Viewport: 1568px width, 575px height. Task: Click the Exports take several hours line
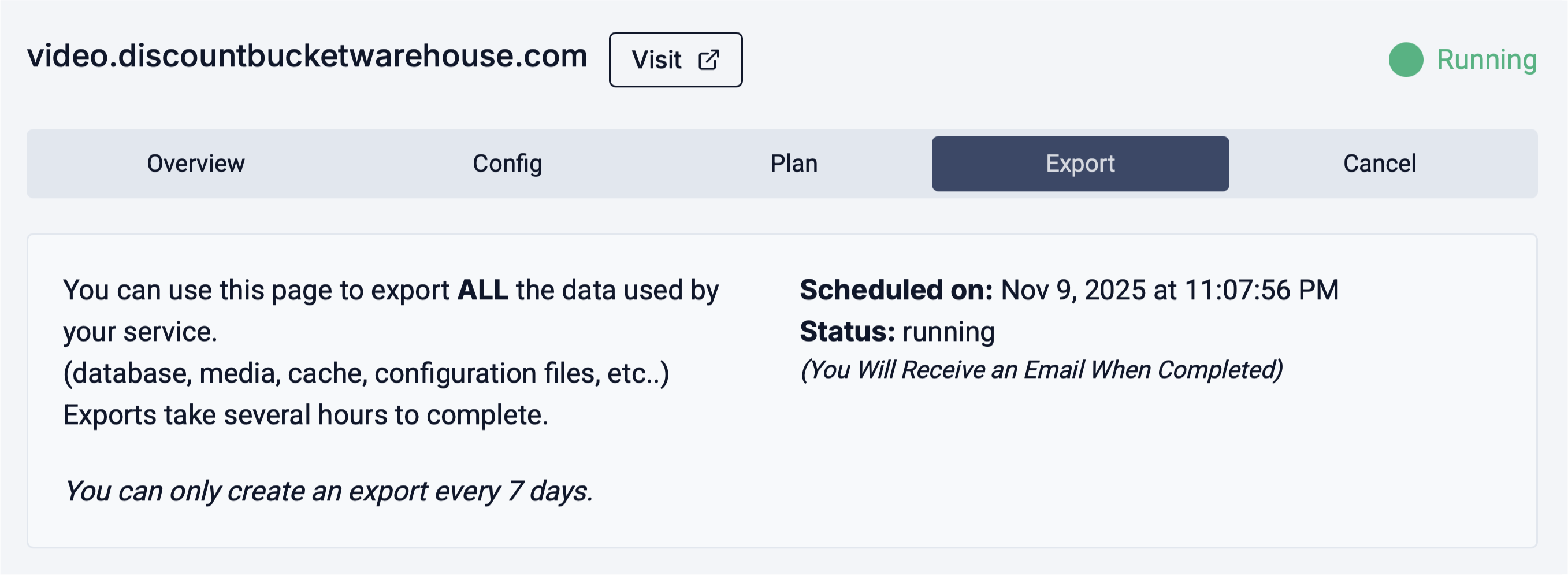coord(306,415)
